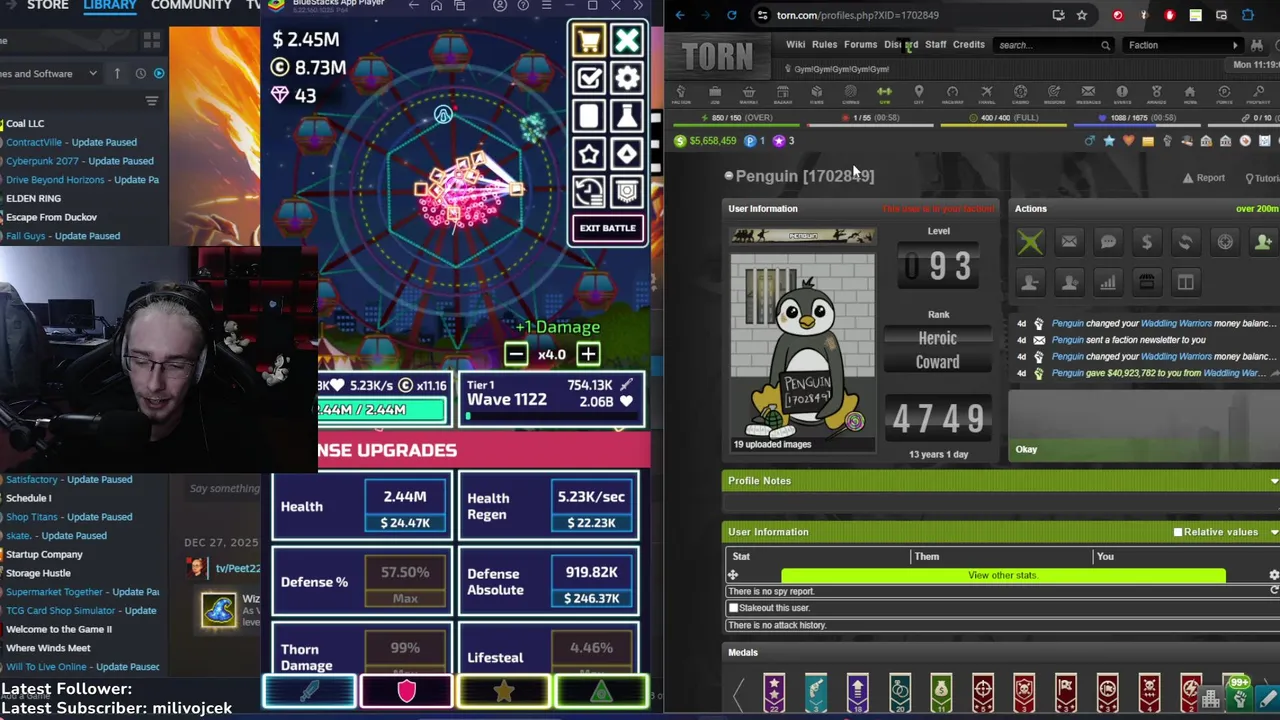Screen dimensions: 1280x720
Task: Click the bounty target action icon
Action: pyautogui.click(x=1225, y=241)
